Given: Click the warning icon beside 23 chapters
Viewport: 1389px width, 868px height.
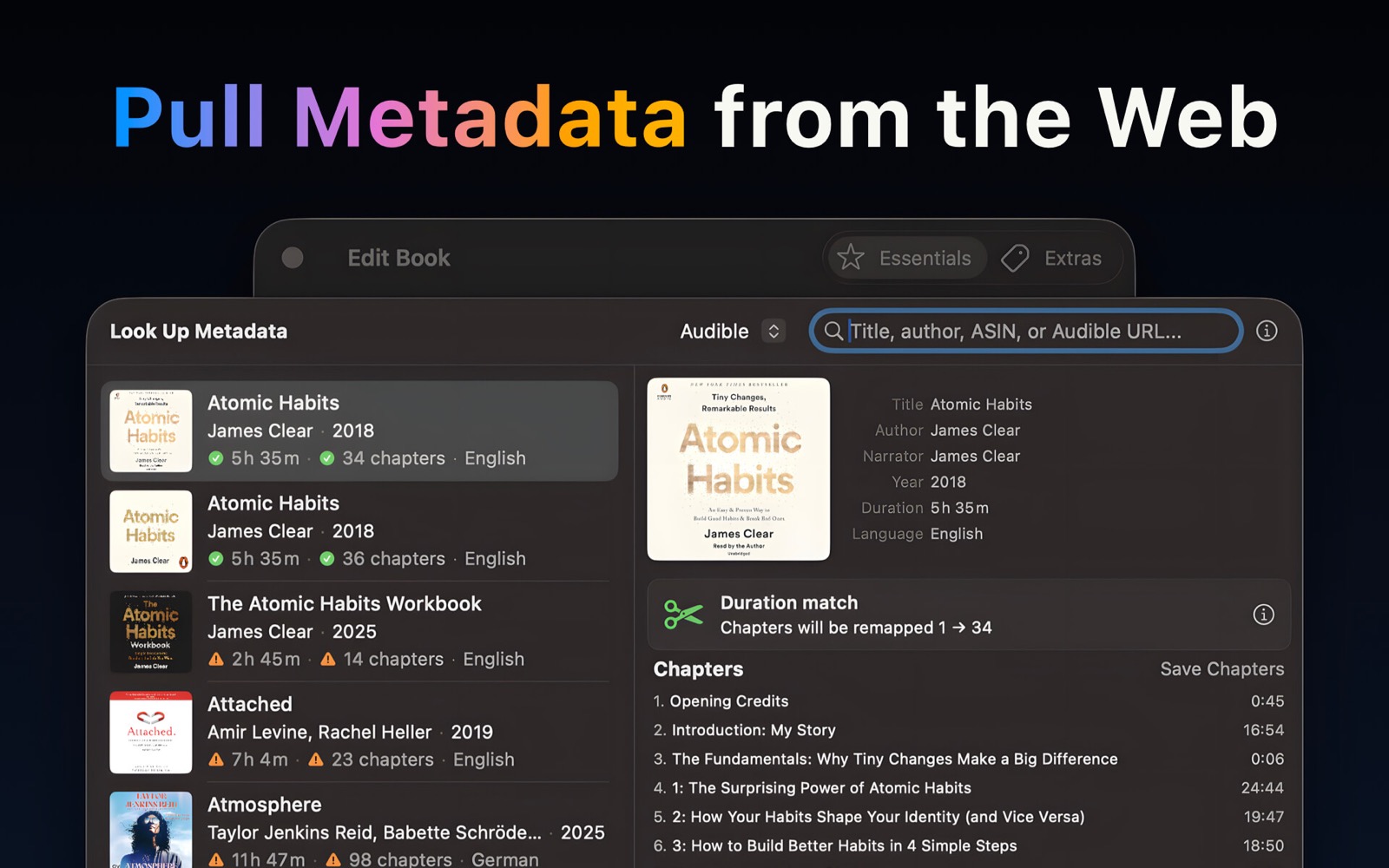Looking at the screenshot, I should click(316, 759).
